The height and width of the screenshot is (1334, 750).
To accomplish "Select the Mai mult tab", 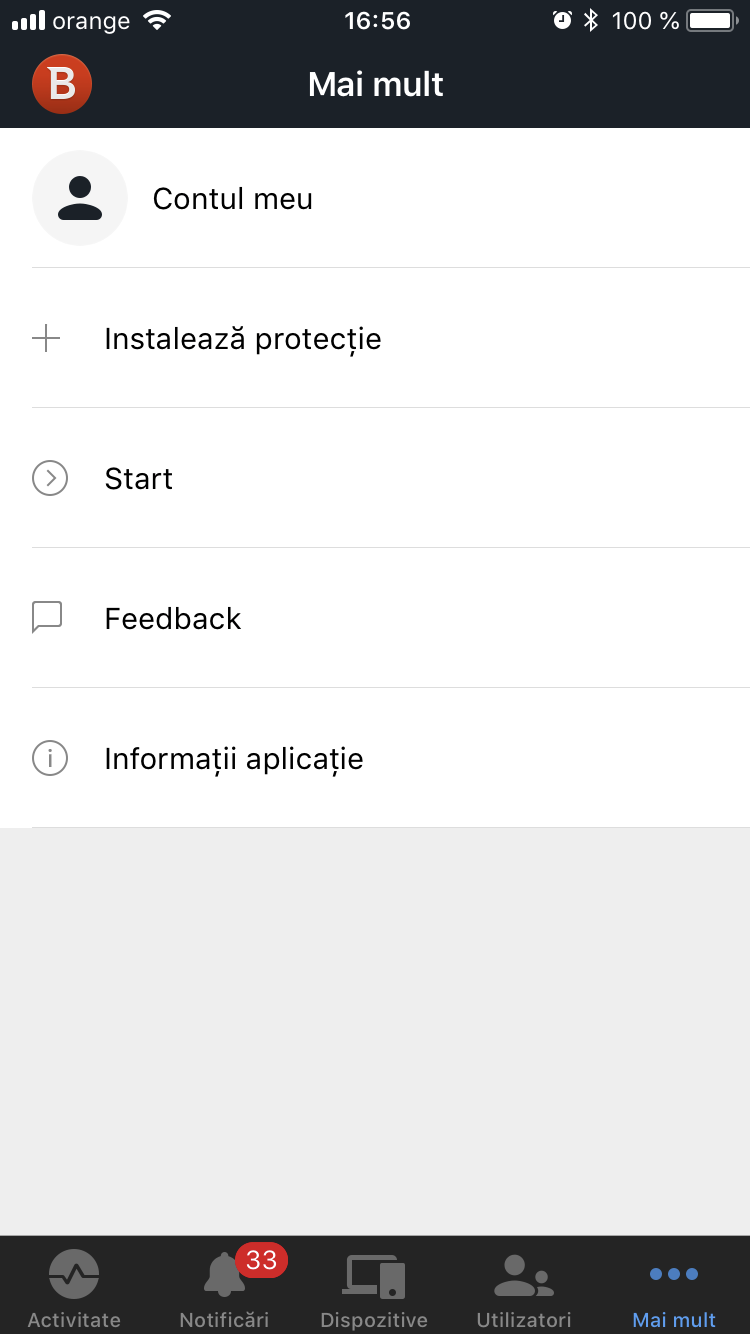I will tap(674, 1288).
